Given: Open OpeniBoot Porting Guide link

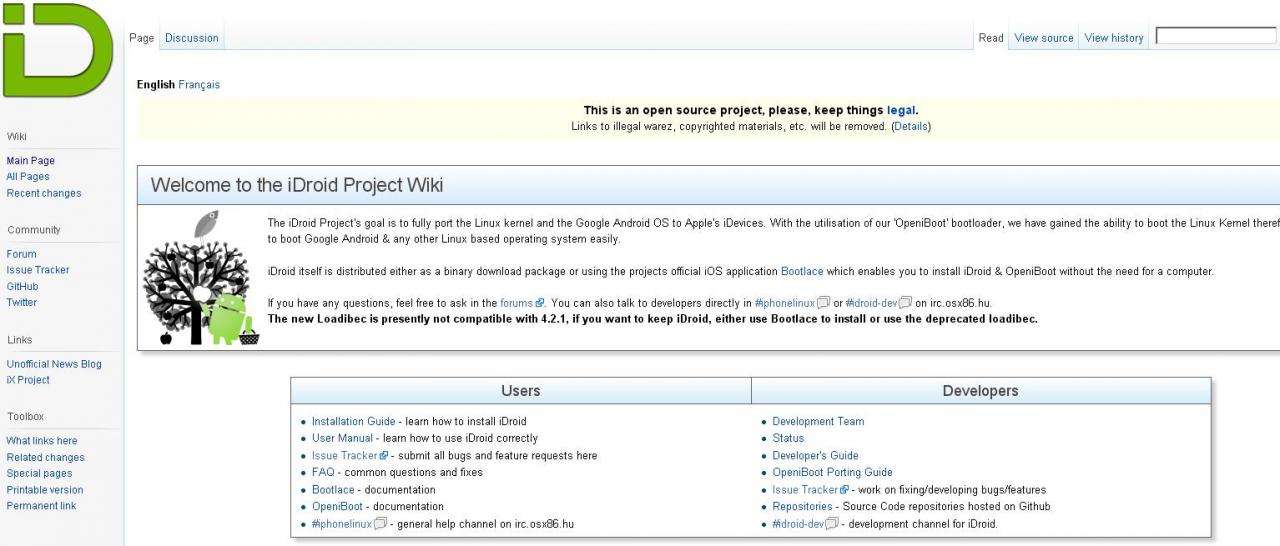Looking at the screenshot, I should click(x=832, y=473).
